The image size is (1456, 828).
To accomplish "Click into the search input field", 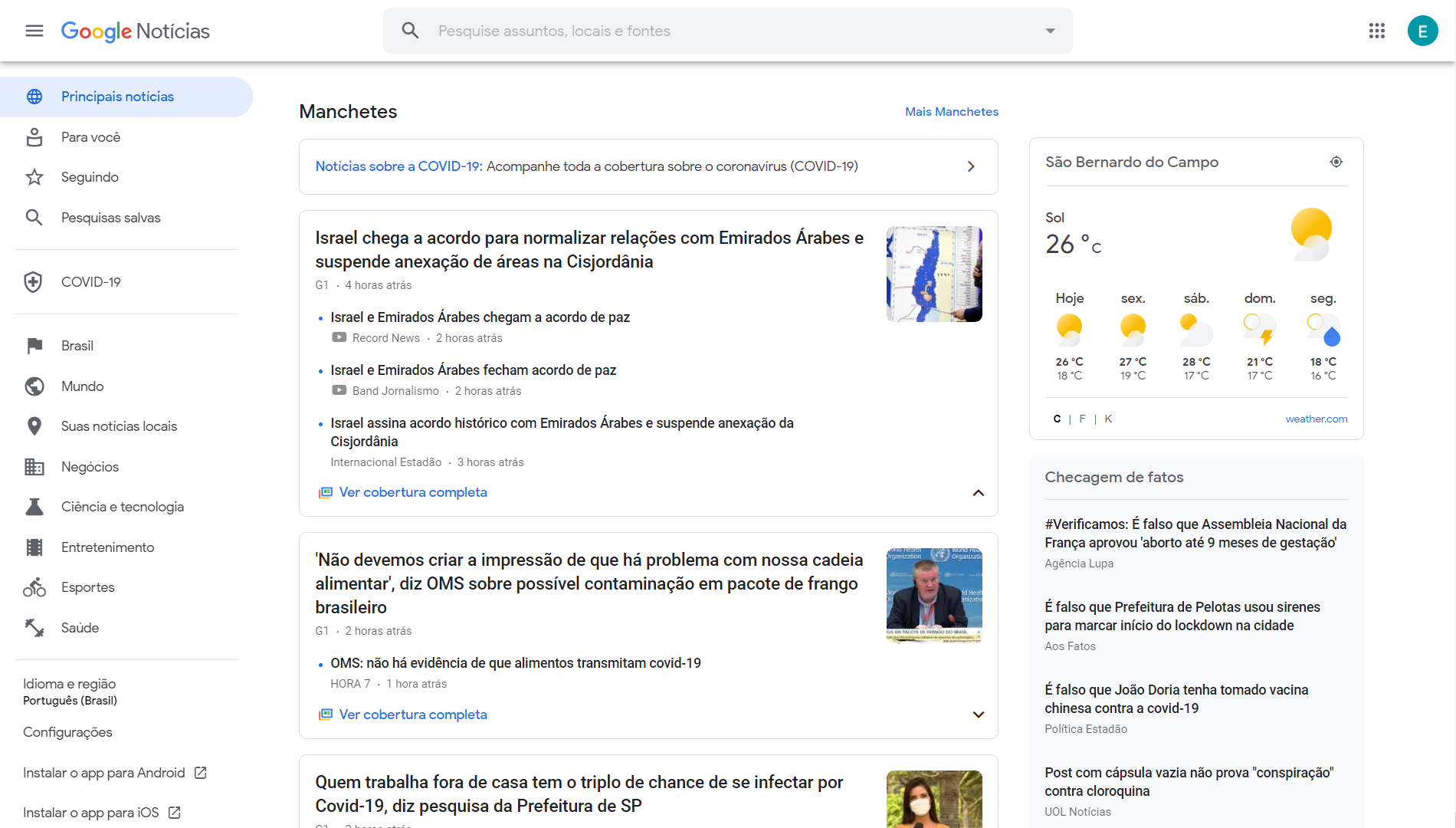I will tap(728, 31).
